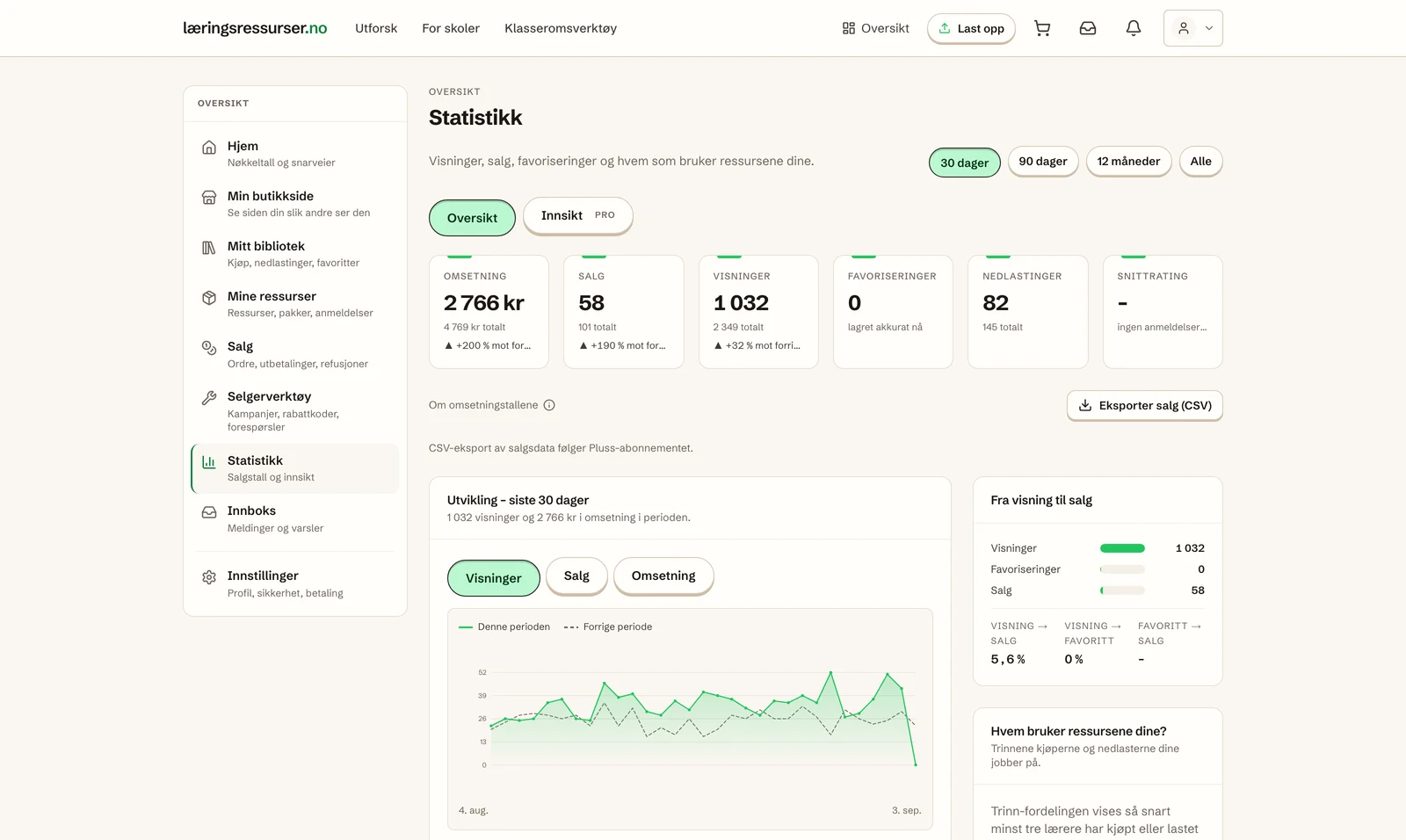Click info icon beside Om omsetningstallene
1406x840 pixels.
pos(549,405)
